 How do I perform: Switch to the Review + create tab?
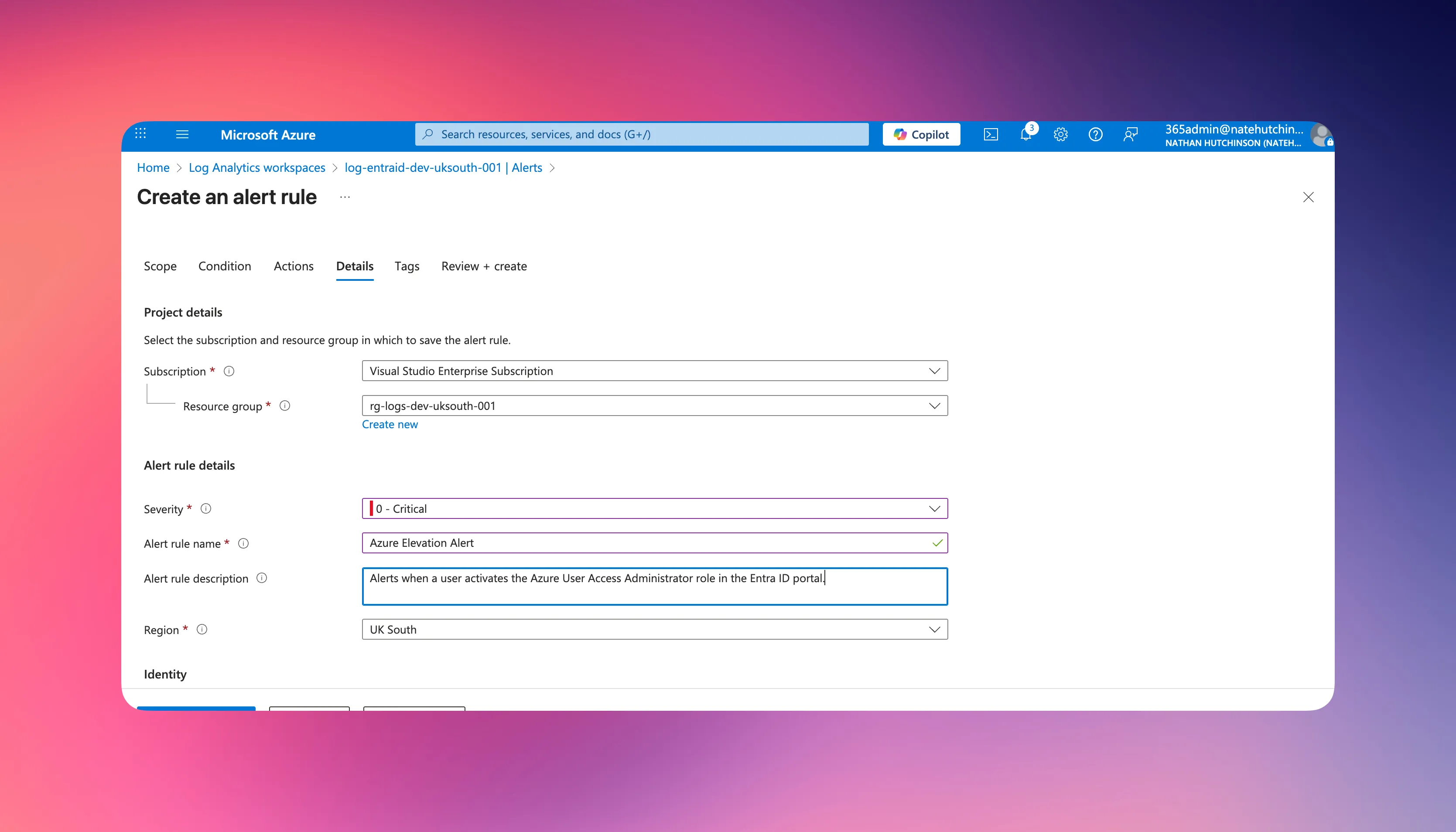[484, 266]
